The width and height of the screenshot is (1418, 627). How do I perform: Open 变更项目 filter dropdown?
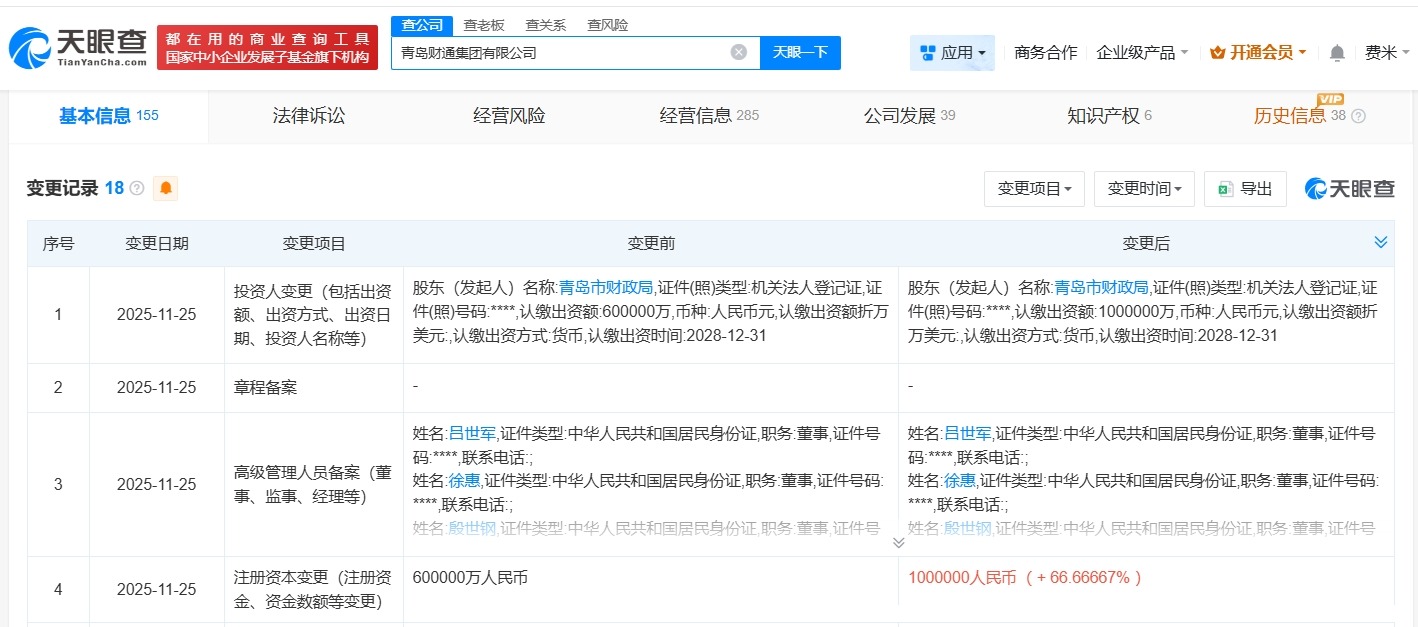[1034, 188]
